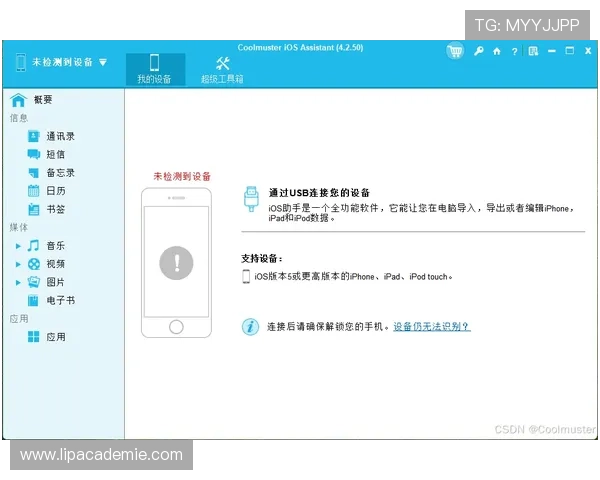Click the notes icon beside 备忘录
Screen dimensions: 600x480
pos(34,173)
